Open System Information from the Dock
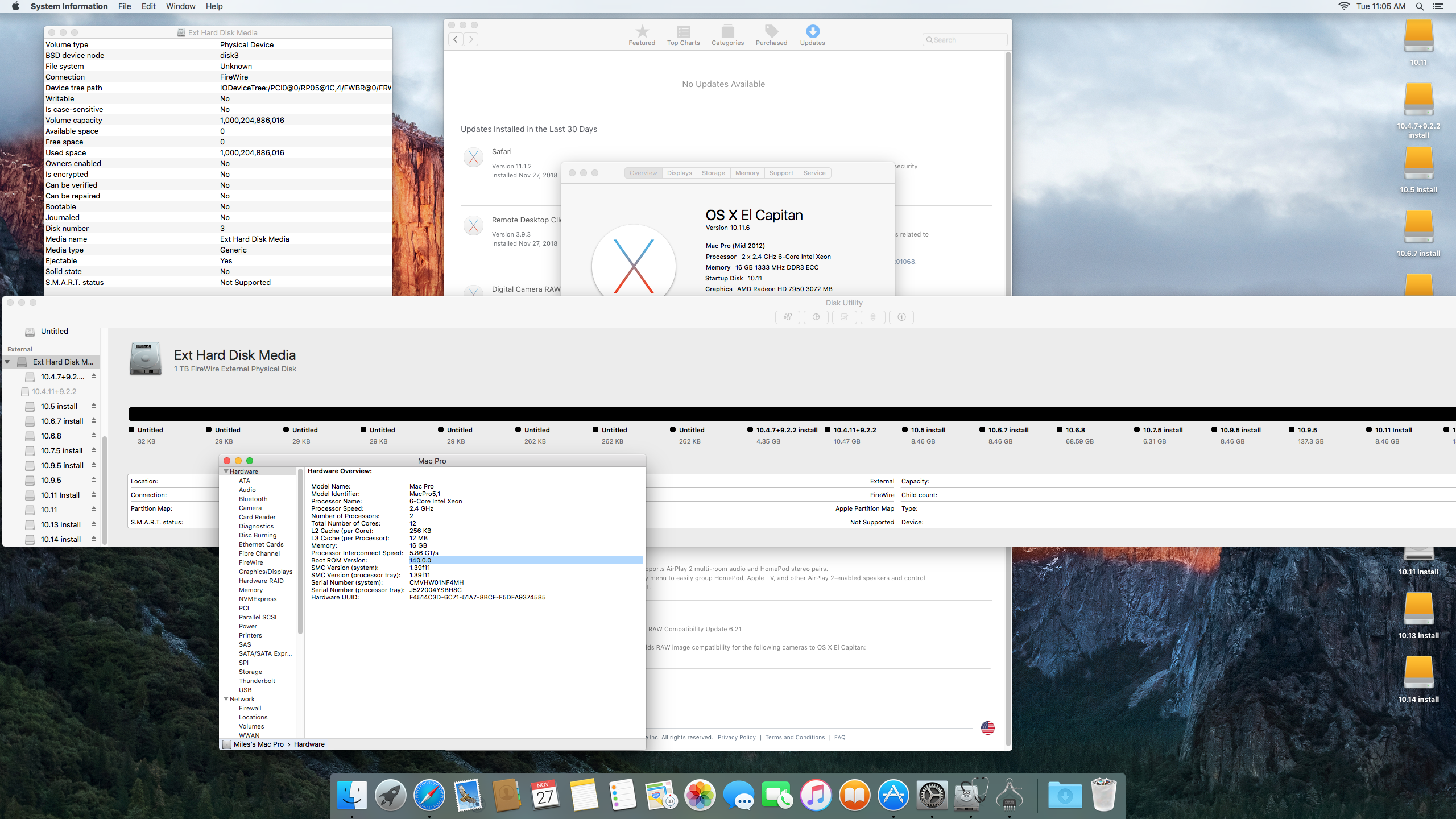The height and width of the screenshot is (819, 1456). [1010, 795]
